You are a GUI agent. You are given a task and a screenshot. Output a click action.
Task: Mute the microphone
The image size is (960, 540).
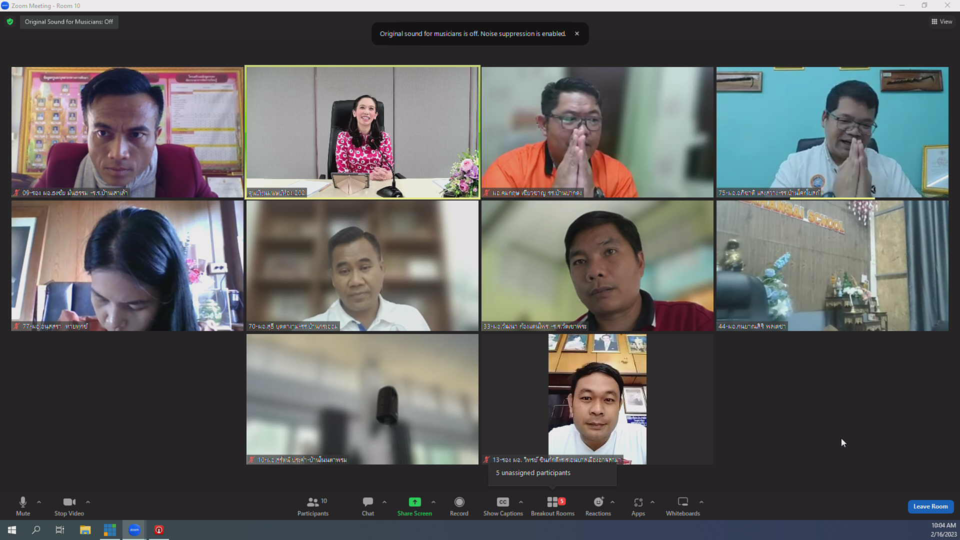[x=23, y=505]
